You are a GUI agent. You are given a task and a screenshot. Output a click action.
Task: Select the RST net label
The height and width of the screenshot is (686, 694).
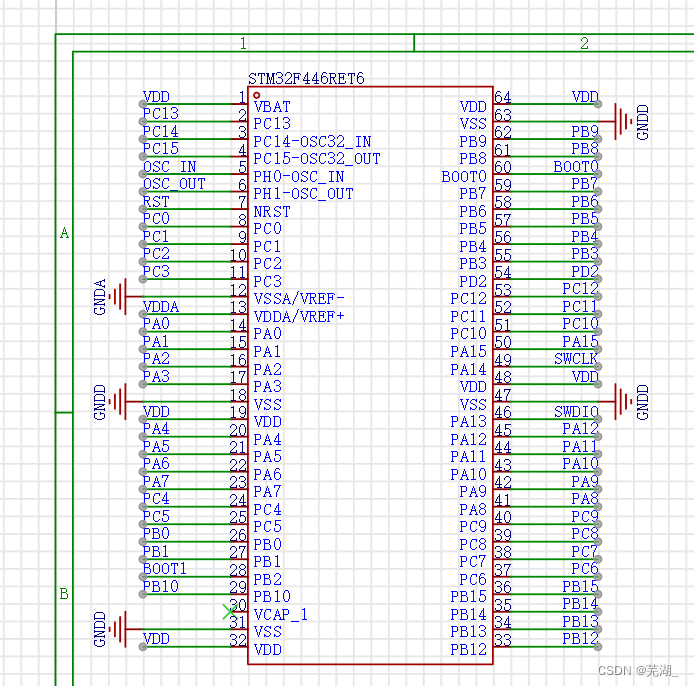156,201
